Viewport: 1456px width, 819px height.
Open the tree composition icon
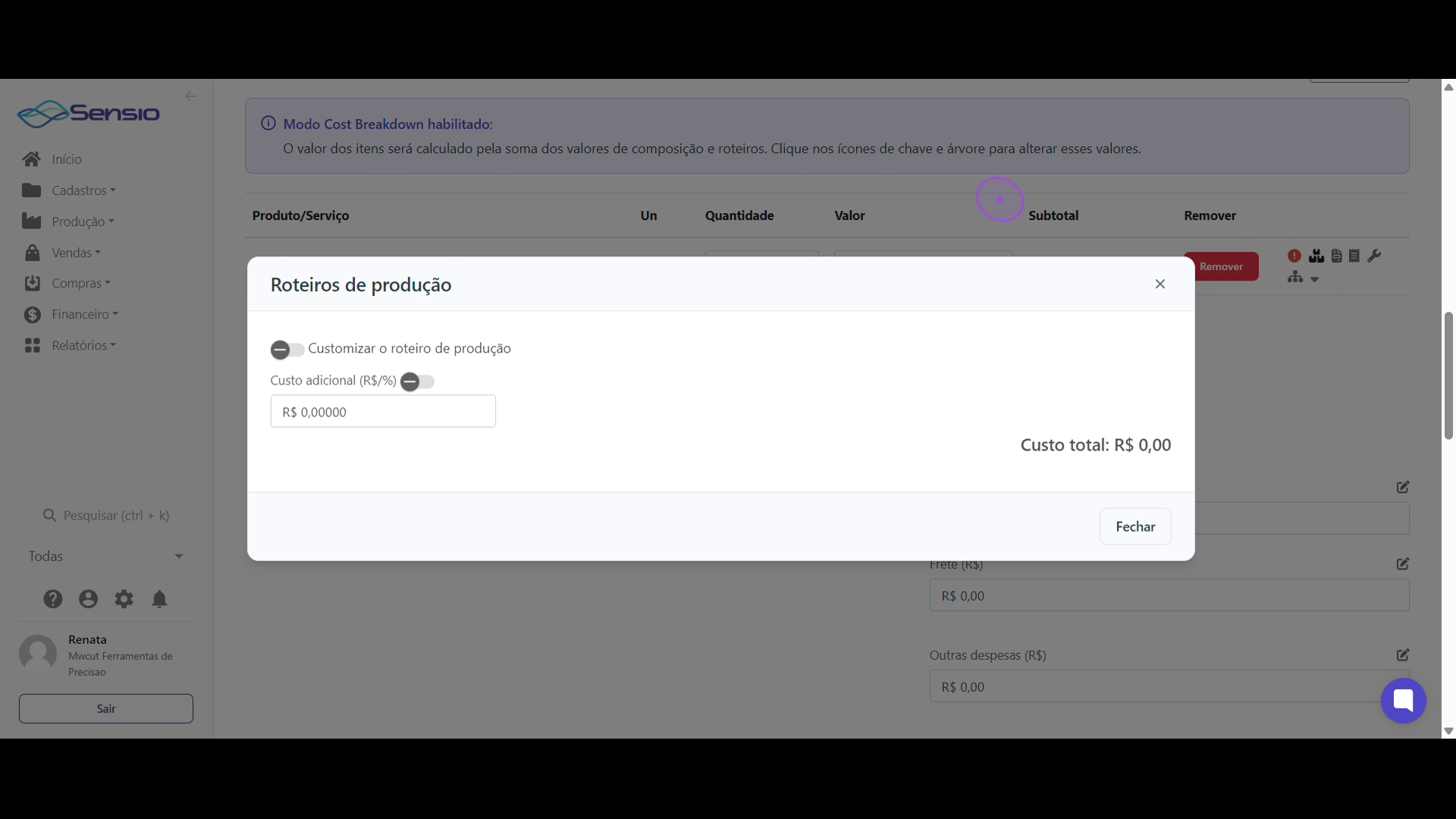point(1295,278)
